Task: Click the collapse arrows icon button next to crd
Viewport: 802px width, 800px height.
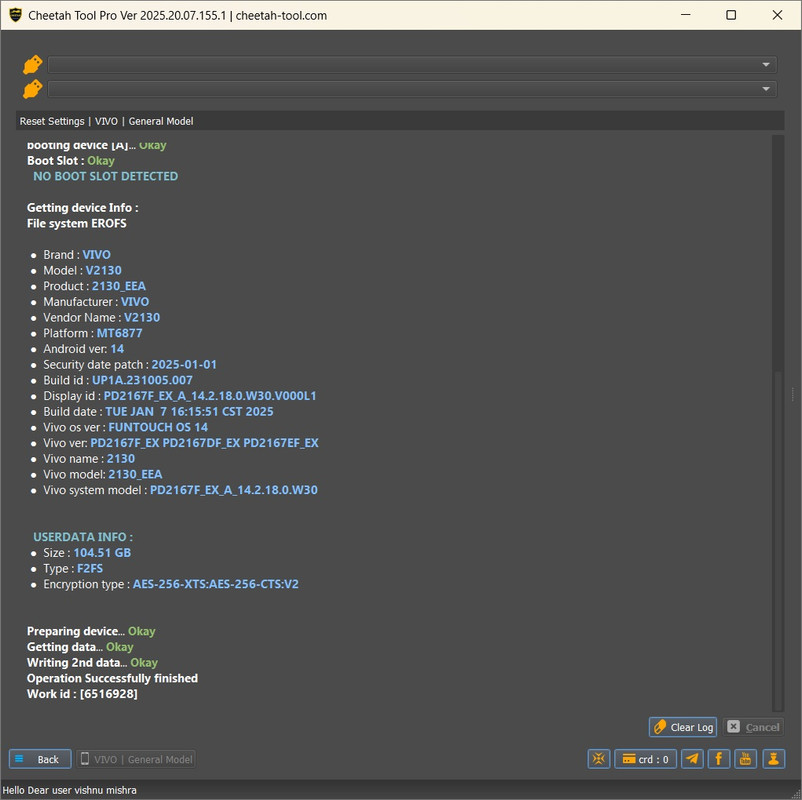Action: 599,759
